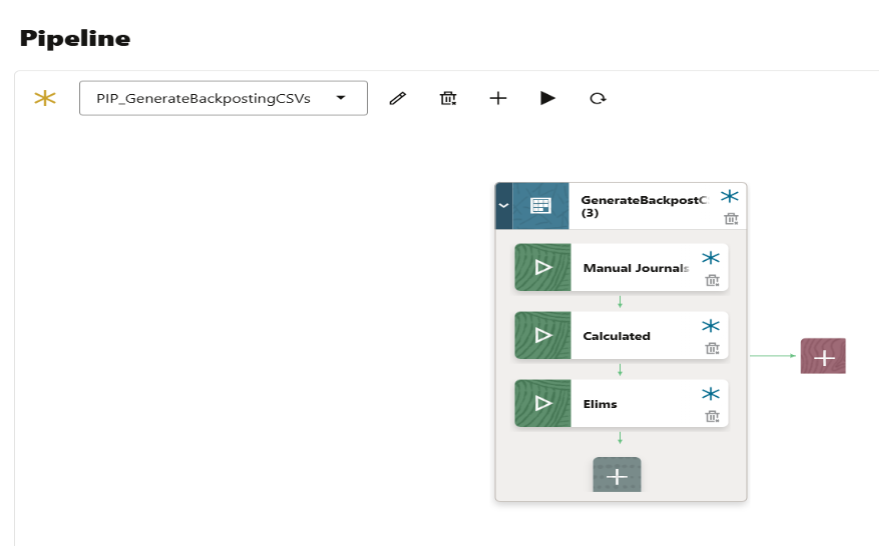Click the Pipeline page heading
The height and width of the screenshot is (546, 879).
click(x=75, y=39)
